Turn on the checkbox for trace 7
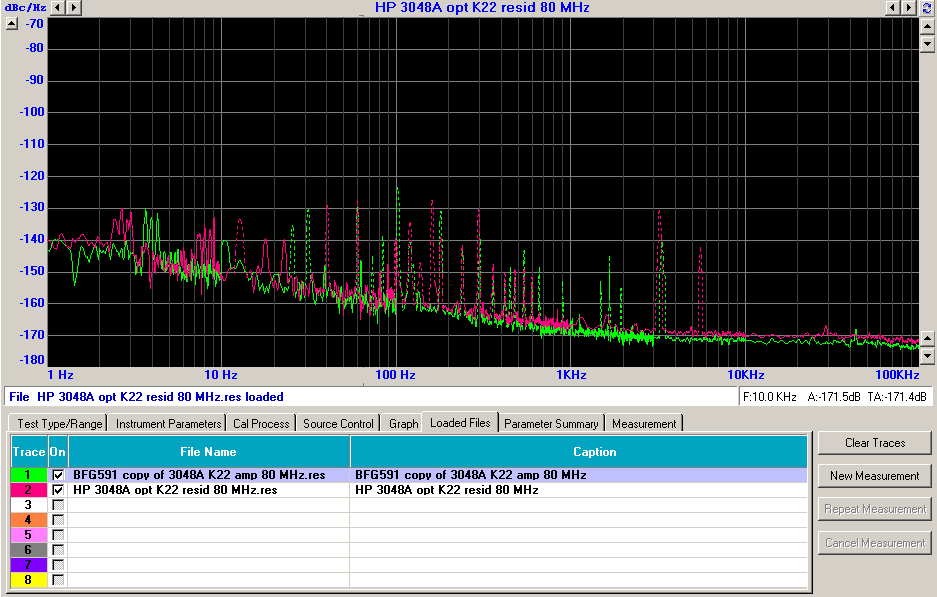This screenshot has height=597, width=937. tap(58, 565)
